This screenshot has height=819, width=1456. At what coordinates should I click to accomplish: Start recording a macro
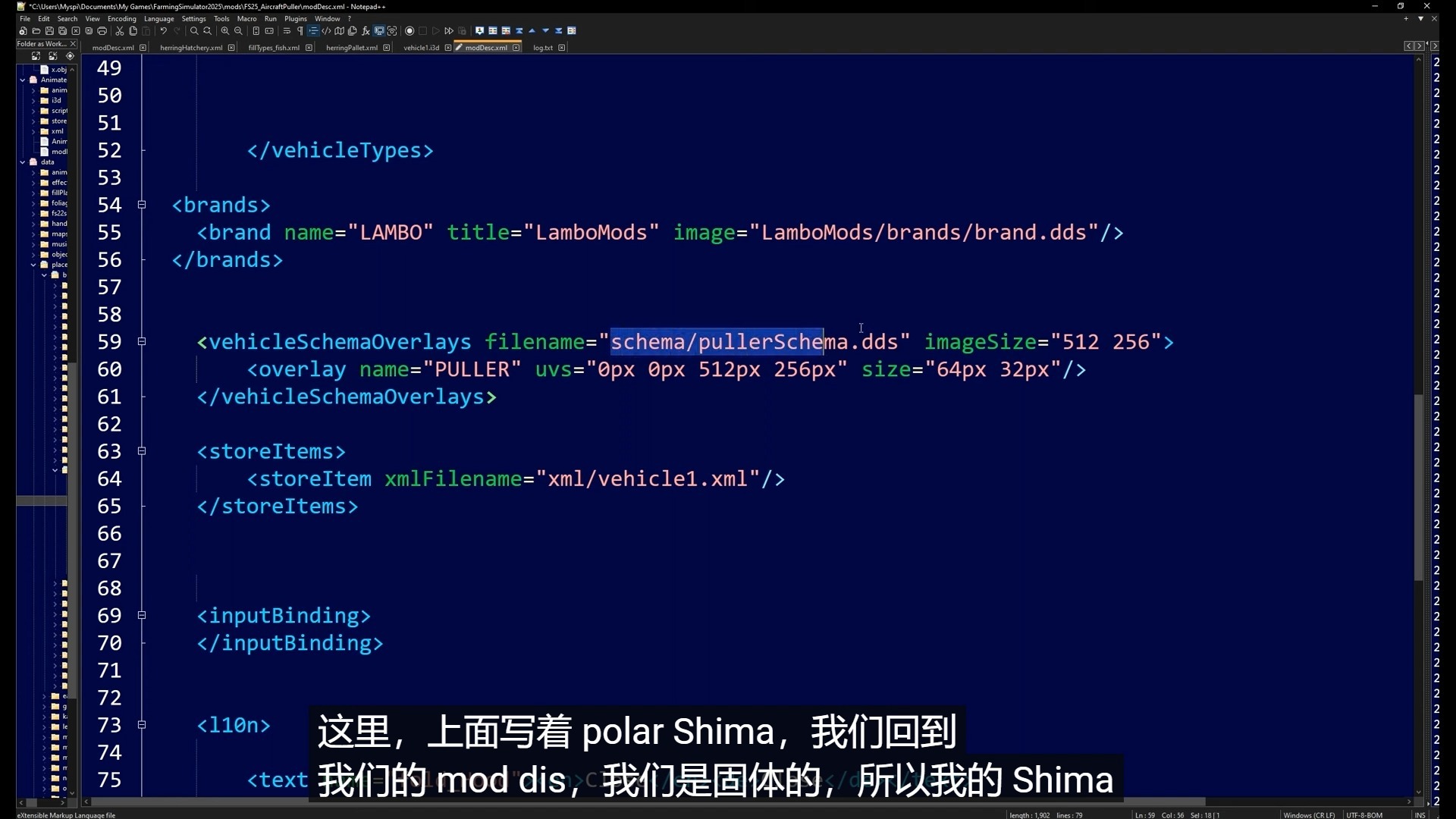(x=409, y=31)
